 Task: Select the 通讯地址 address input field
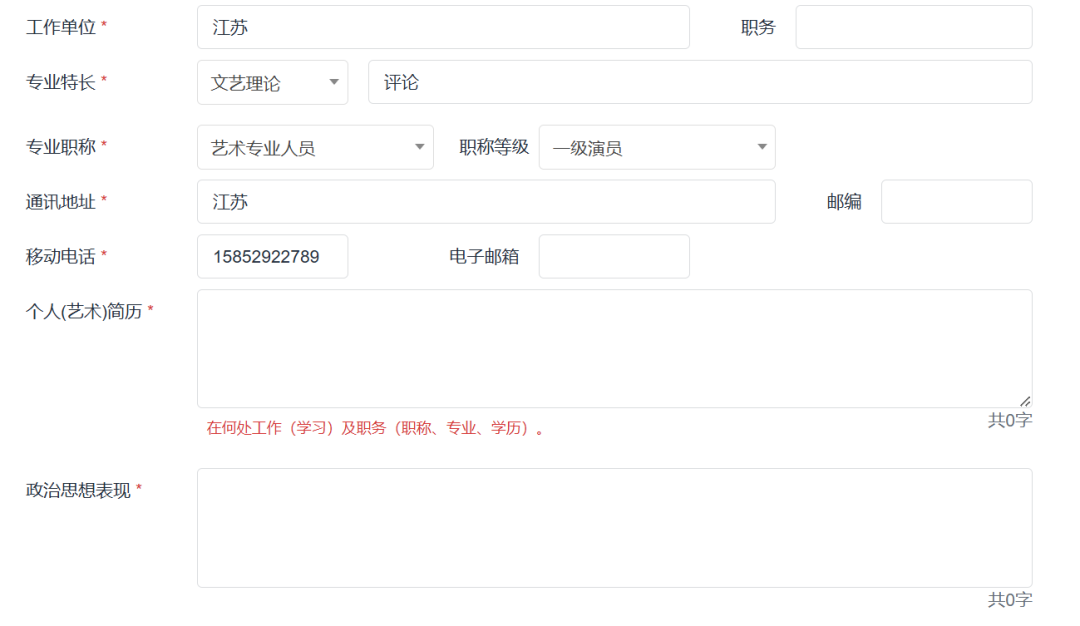[486, 202]
